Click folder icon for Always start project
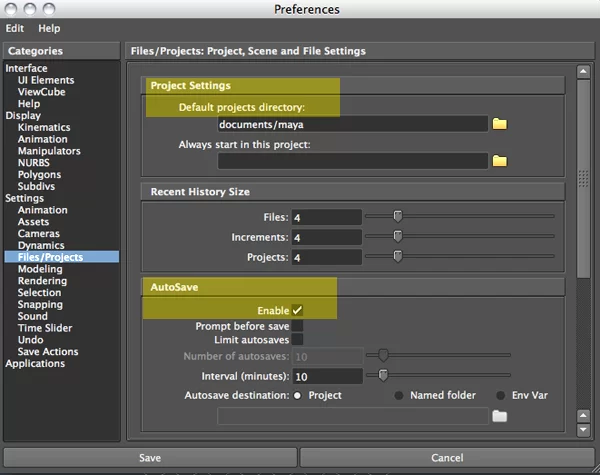Image resolution: width=600 pixels, height=475 pixels. [x=500, y=160]
